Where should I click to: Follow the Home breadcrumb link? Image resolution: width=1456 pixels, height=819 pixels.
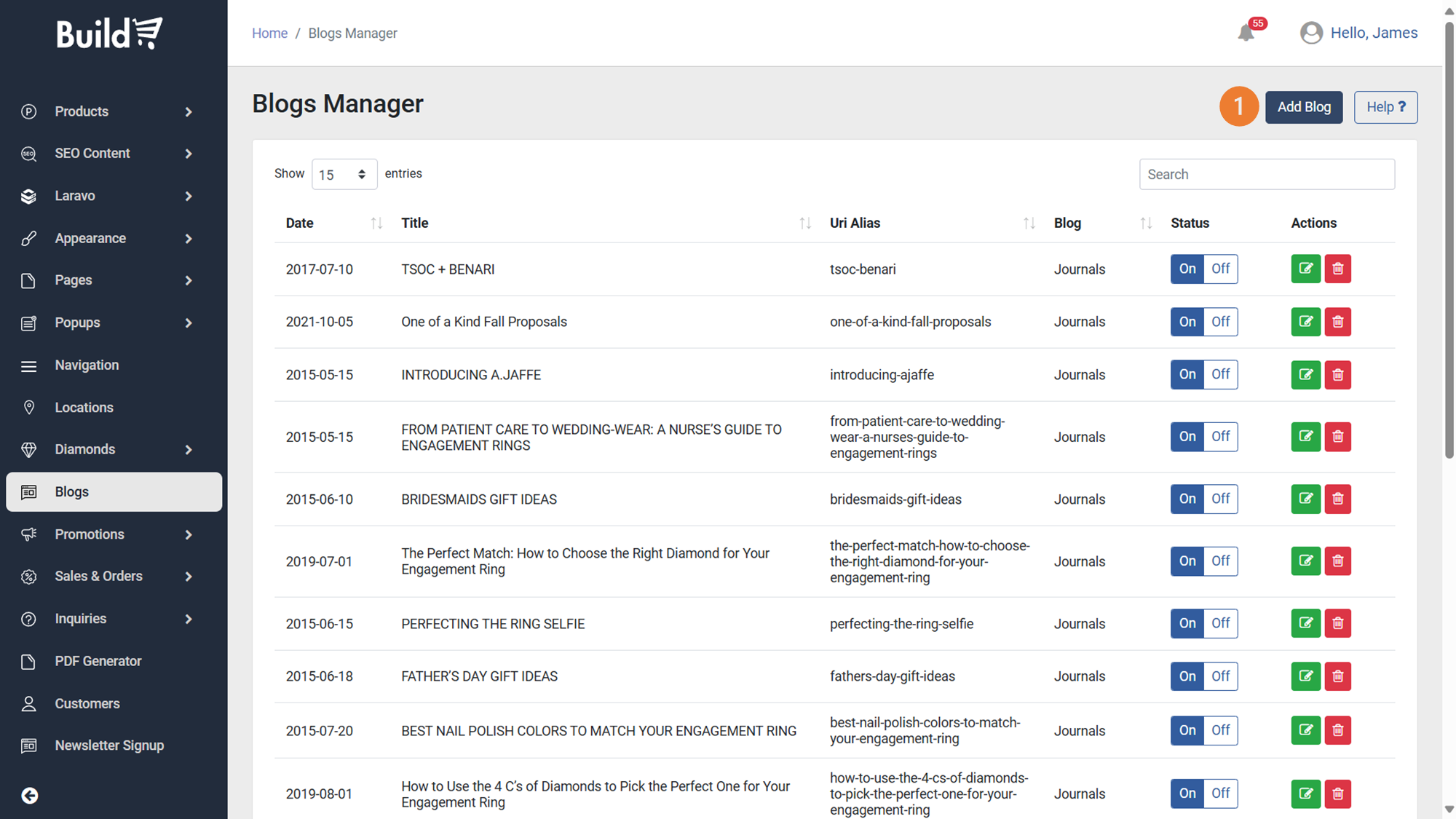tap(269, 33)
